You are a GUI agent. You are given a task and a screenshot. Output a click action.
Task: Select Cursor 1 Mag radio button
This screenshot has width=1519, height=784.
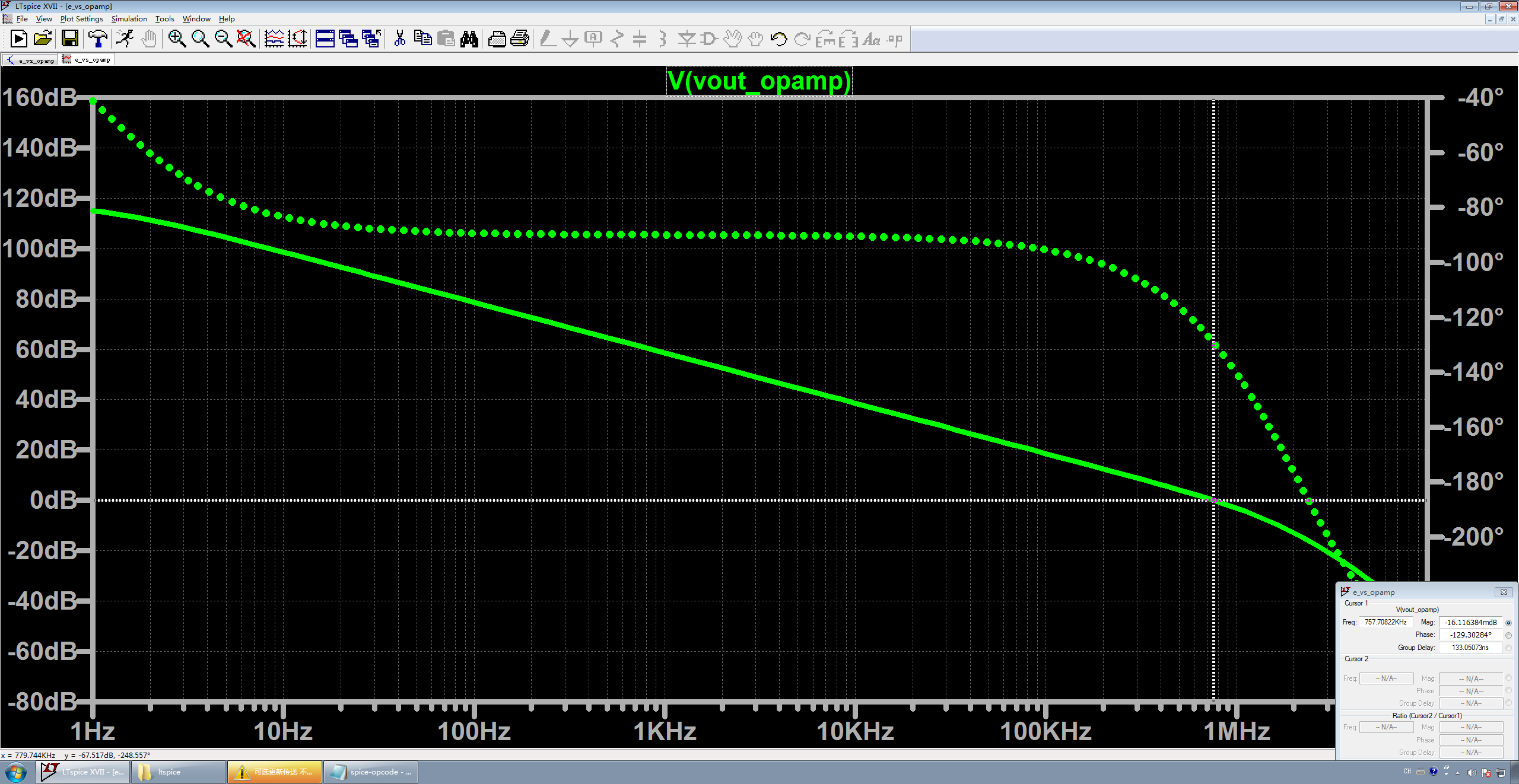coord(1508,623)
